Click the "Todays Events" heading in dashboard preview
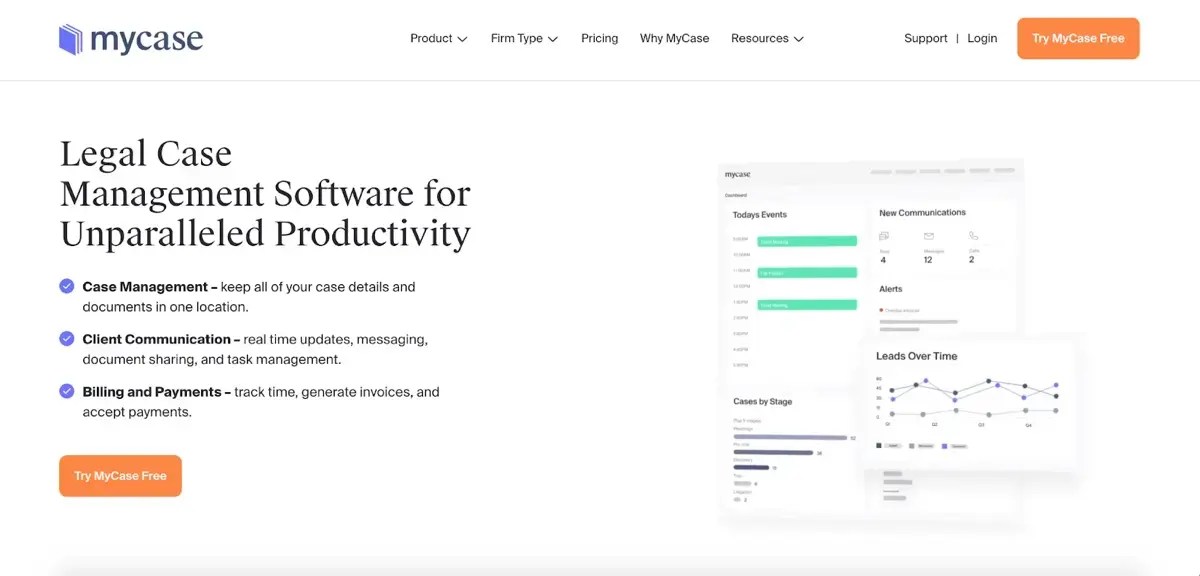This screenshot has height=576, width=1200. 760,215
